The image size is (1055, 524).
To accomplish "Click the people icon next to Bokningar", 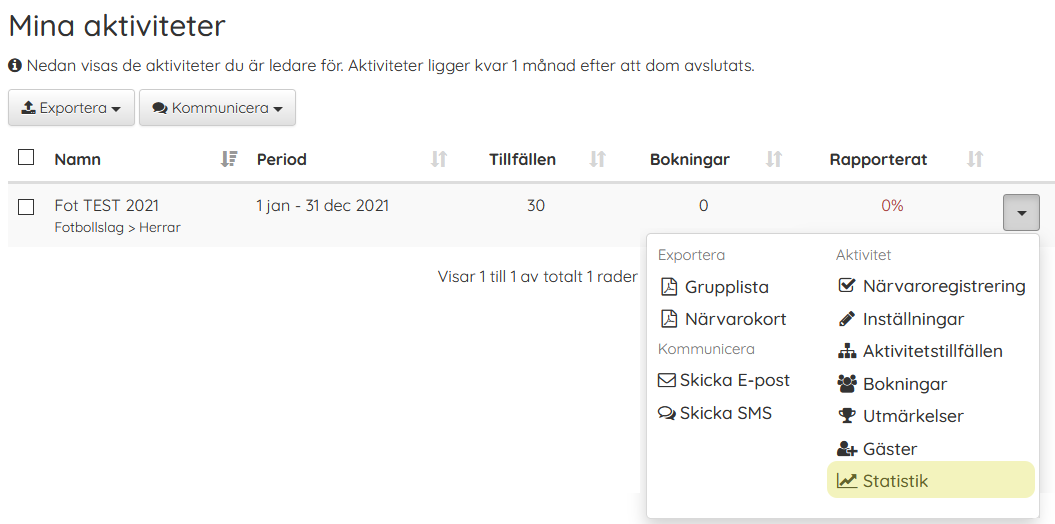I will pyautogui.click(x=846, y=384).
